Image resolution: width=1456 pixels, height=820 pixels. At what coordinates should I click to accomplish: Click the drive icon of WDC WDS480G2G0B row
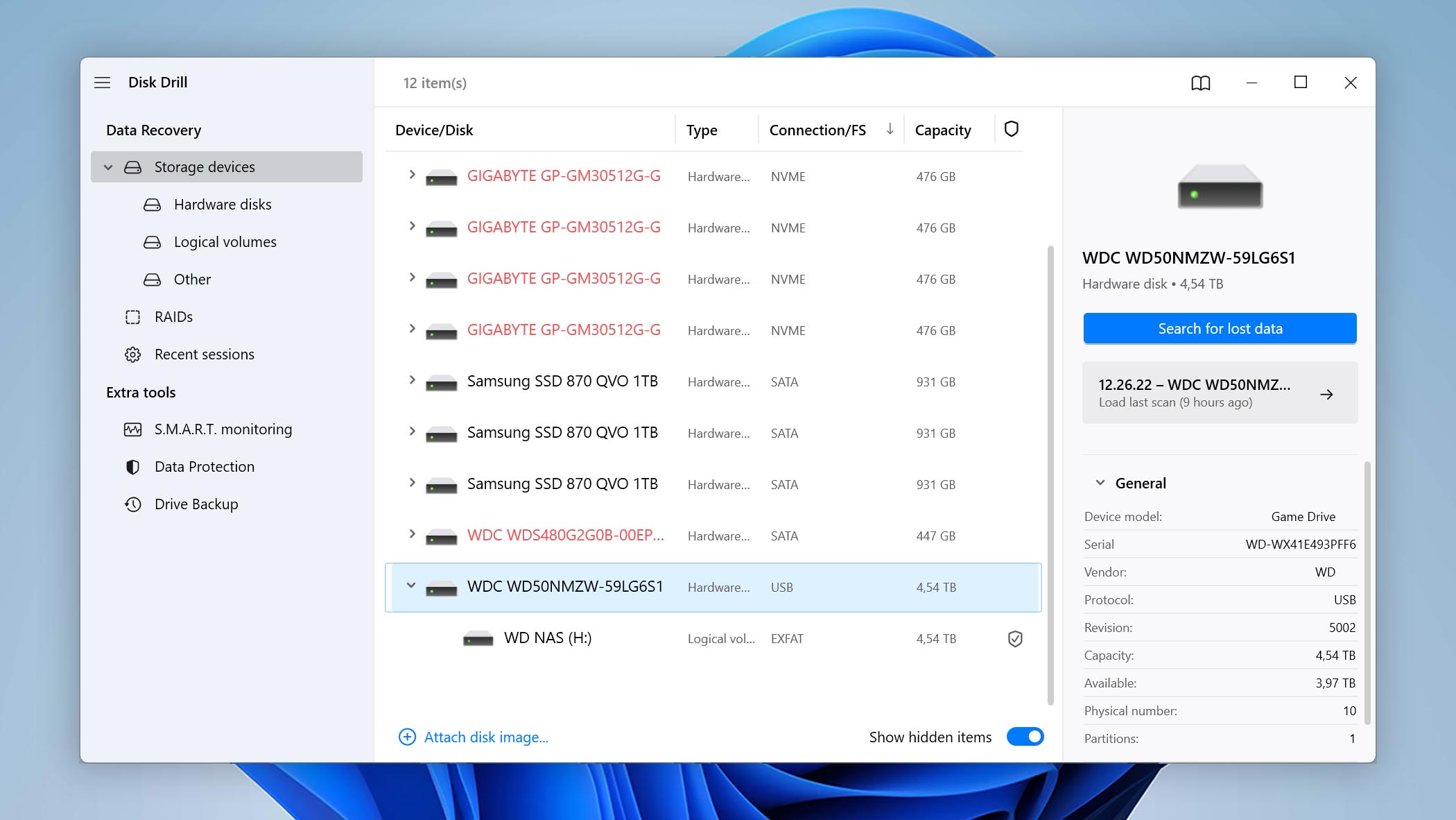pos(441,537)
